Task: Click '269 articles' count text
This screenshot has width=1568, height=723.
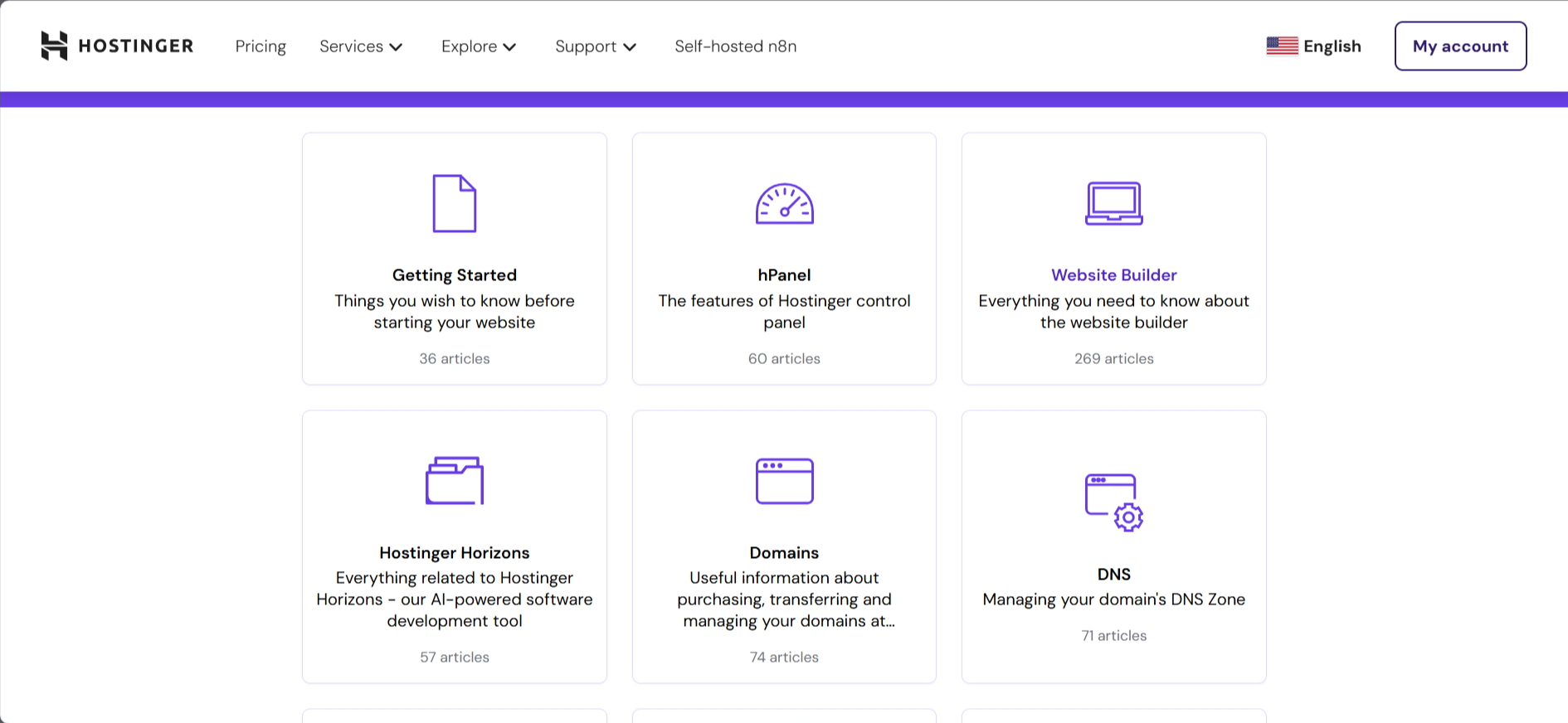Action: [x=1114, y=358]
